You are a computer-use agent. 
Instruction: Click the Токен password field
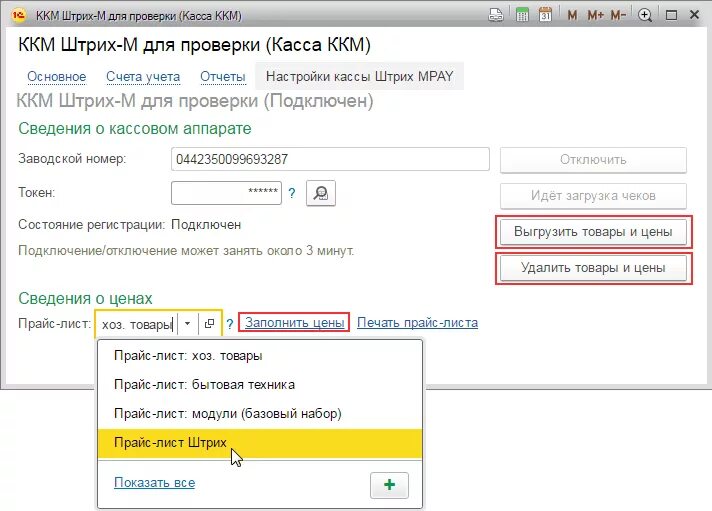[x=226, y=193]
